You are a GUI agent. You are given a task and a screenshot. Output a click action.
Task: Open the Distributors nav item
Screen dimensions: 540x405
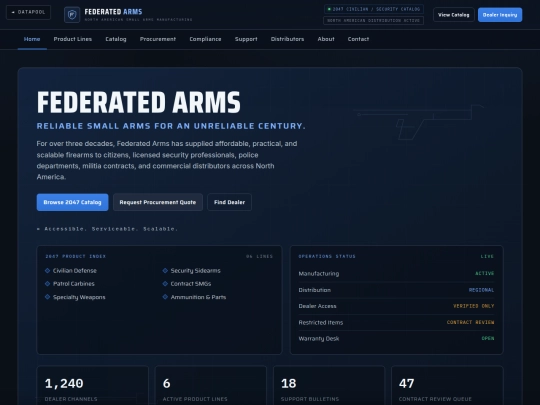(x=287, y=39)
